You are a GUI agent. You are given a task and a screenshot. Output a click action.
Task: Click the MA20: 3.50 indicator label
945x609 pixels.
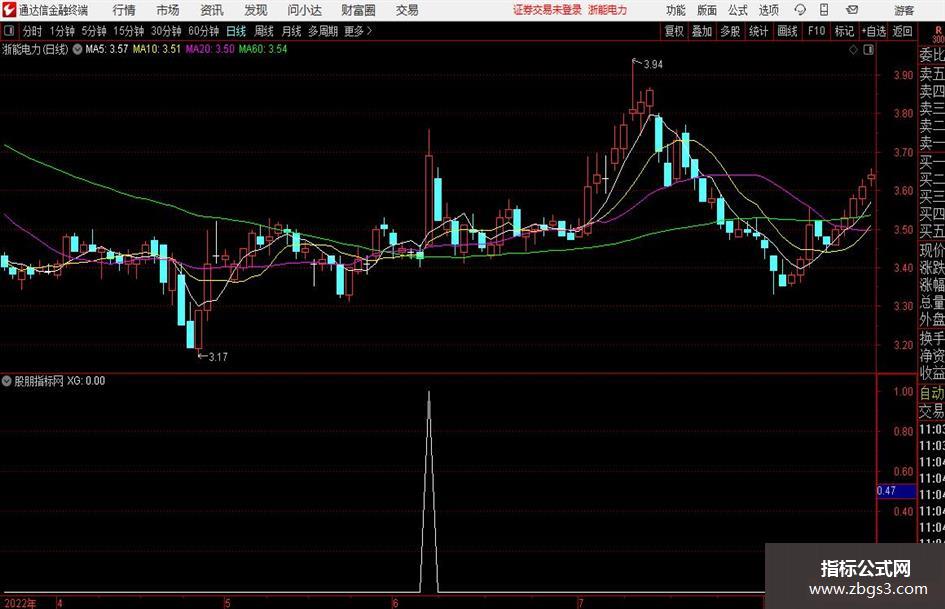pyautogui.click(x=210, y=49)
